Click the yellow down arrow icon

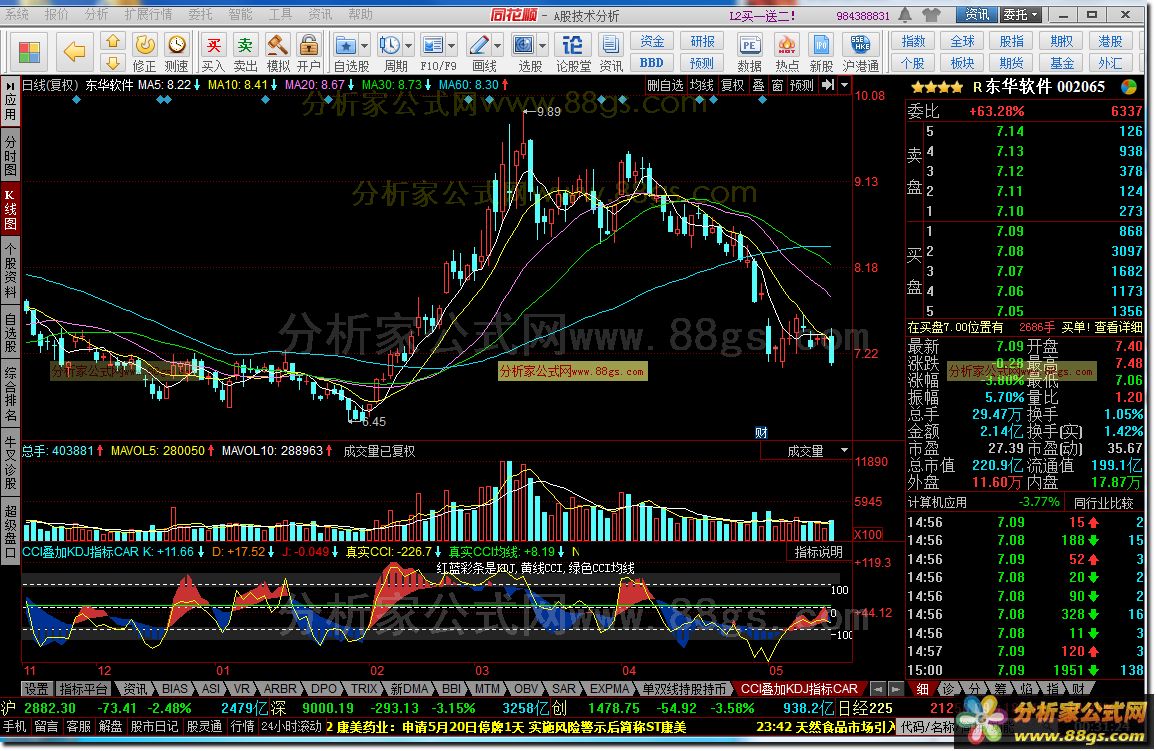[x=113, y=63]
